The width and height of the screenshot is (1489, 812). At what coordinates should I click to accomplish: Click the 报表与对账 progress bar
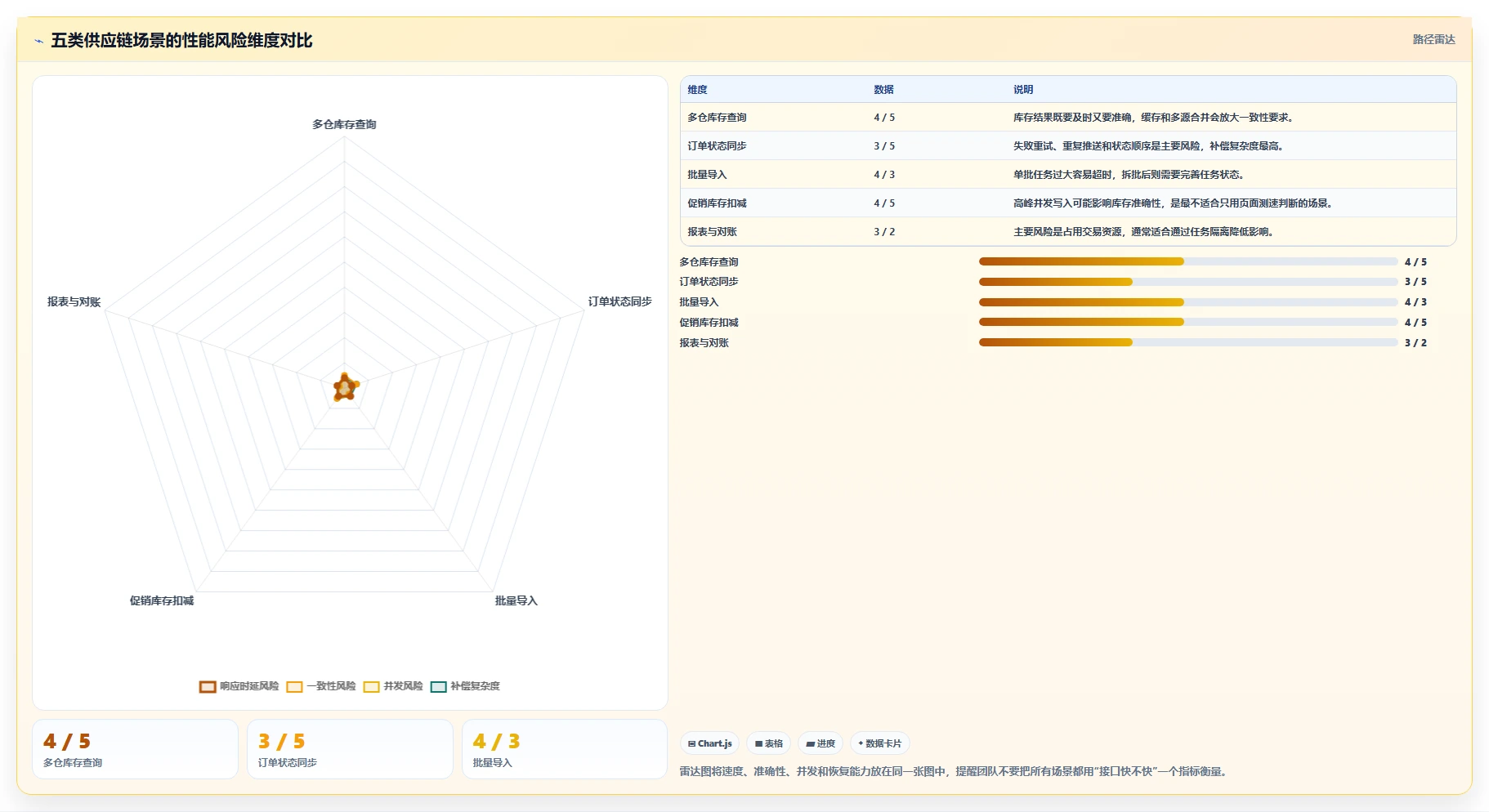pyautogui.click(x=1188, y=343)
